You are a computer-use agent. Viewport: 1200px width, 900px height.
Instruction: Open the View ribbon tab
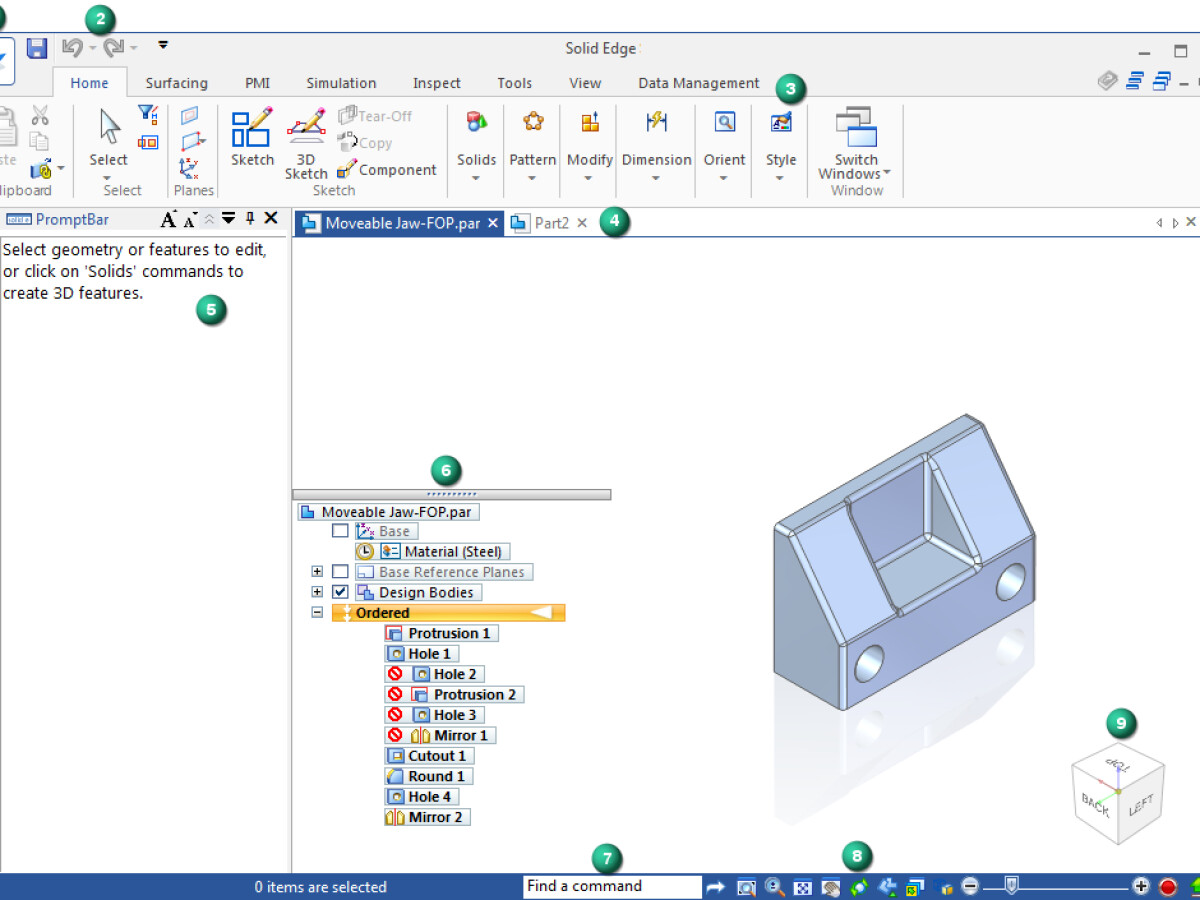pyautogui.click(x=585, y=83)
